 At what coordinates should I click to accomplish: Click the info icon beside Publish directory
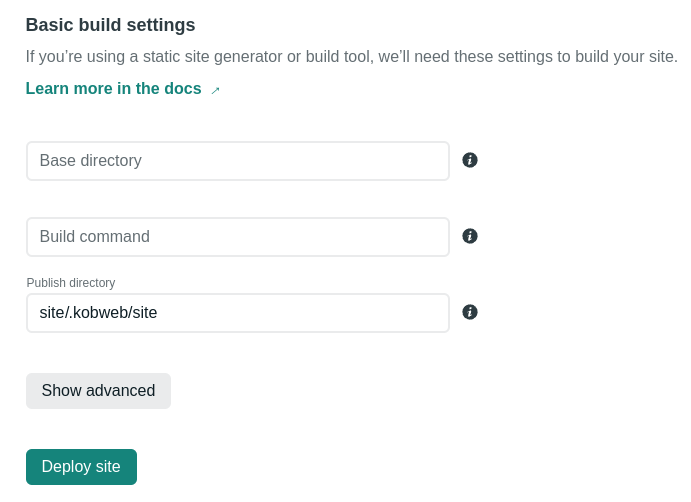coord(470,312)
